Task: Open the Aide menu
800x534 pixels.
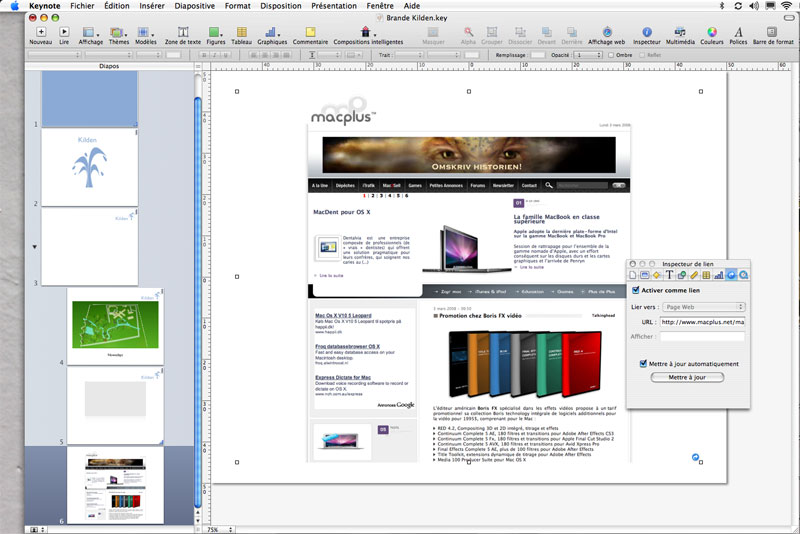Action: coord(412,6)
